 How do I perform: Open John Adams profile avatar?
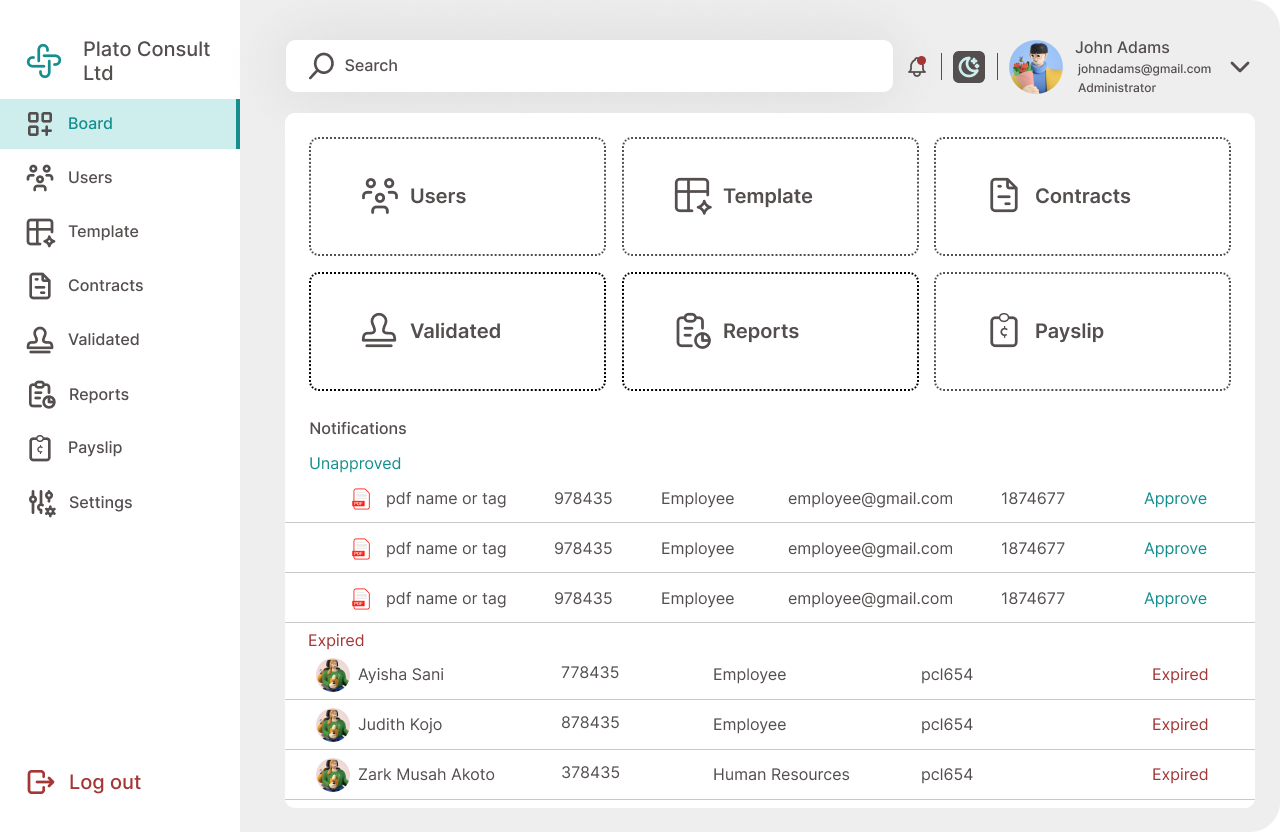click(x=1036, y=67)
